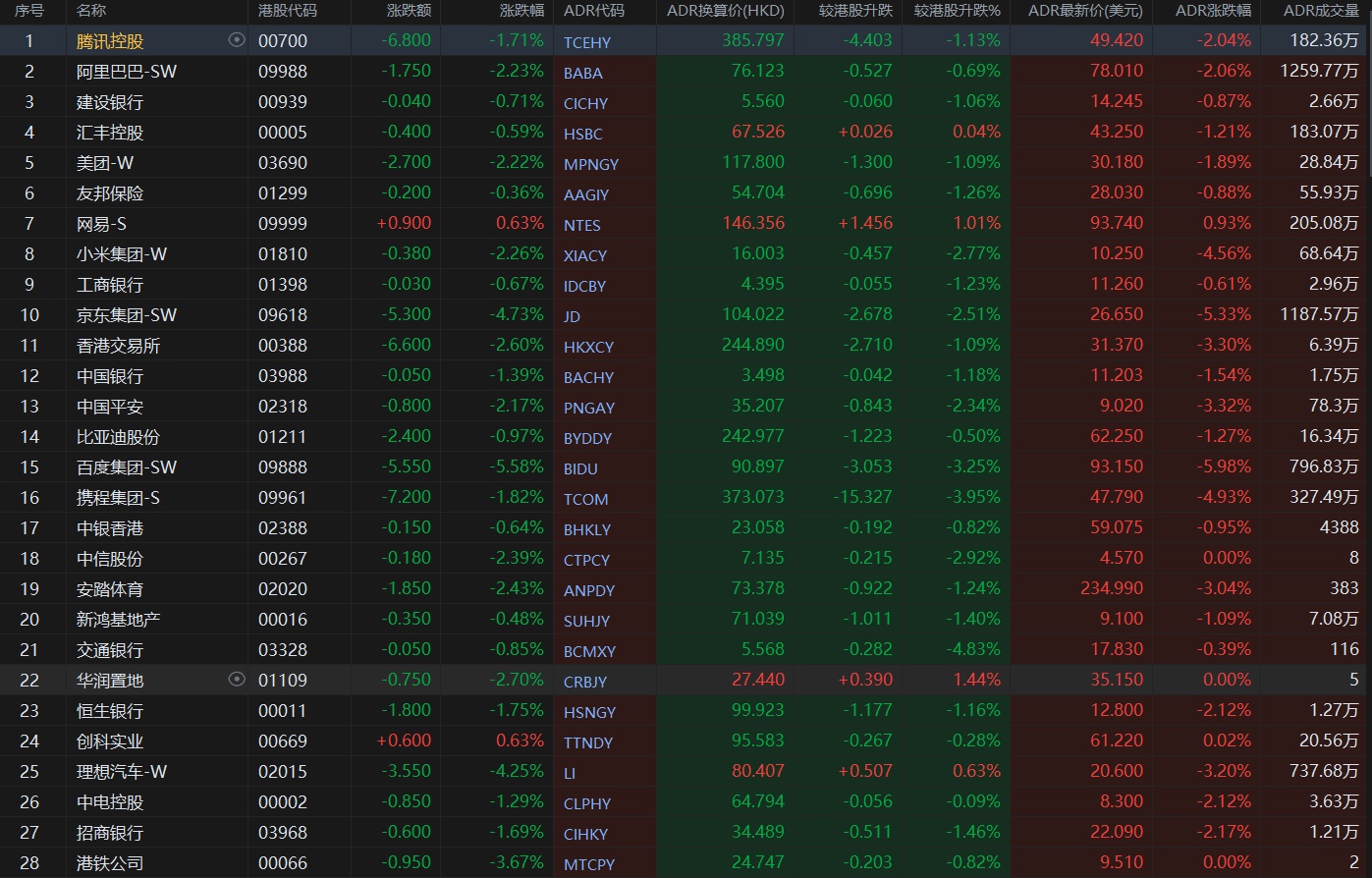Sort by the ADR涨跌幅 column header
The height and width of the screenshot is (878, 1372).
point(1214,11)
